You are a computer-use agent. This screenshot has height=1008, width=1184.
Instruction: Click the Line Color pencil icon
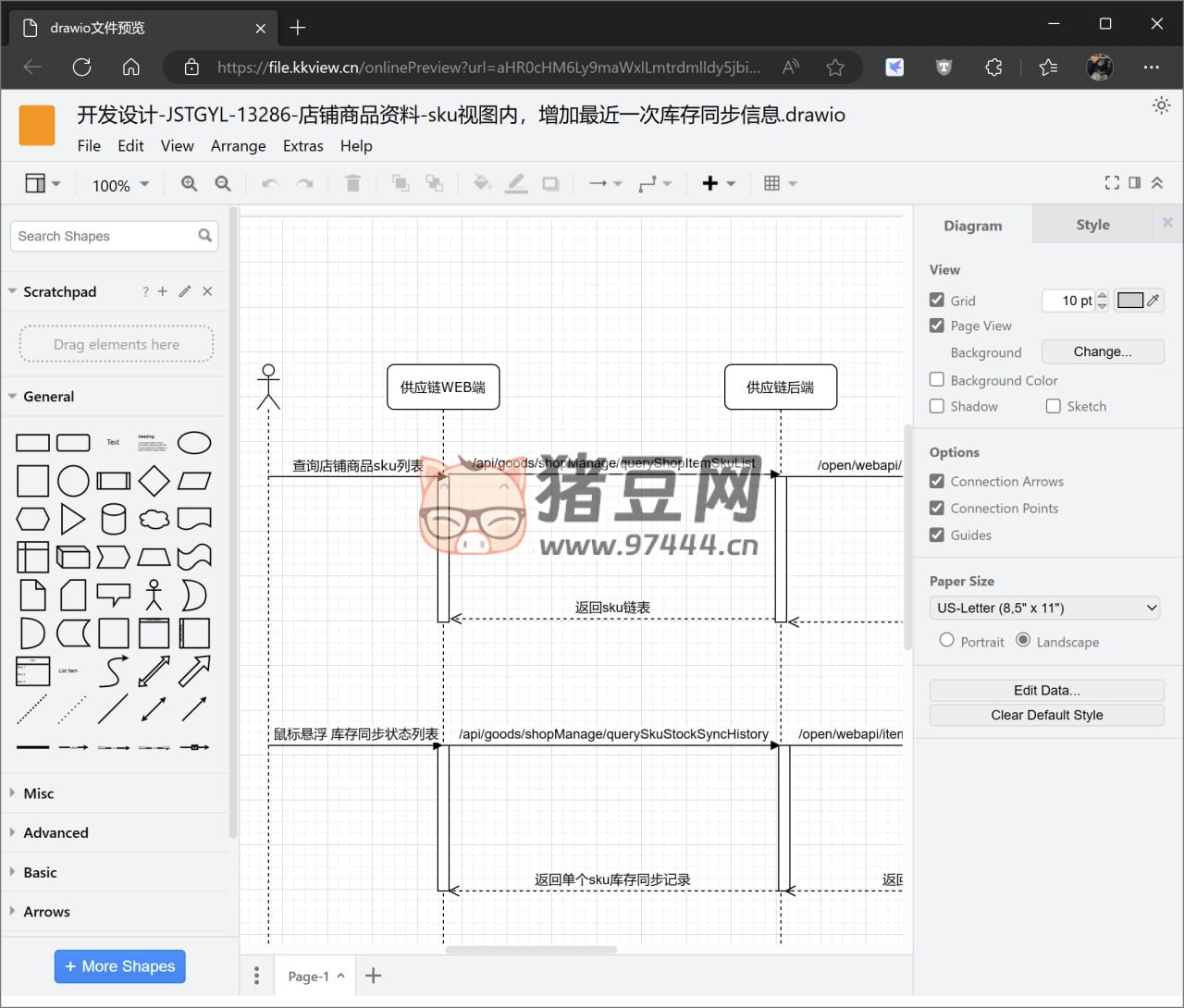point(516,183)
